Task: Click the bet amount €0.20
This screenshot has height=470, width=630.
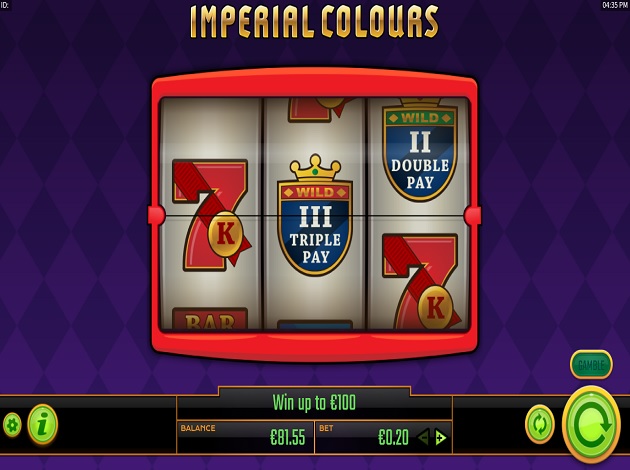Action: point(393,437)
